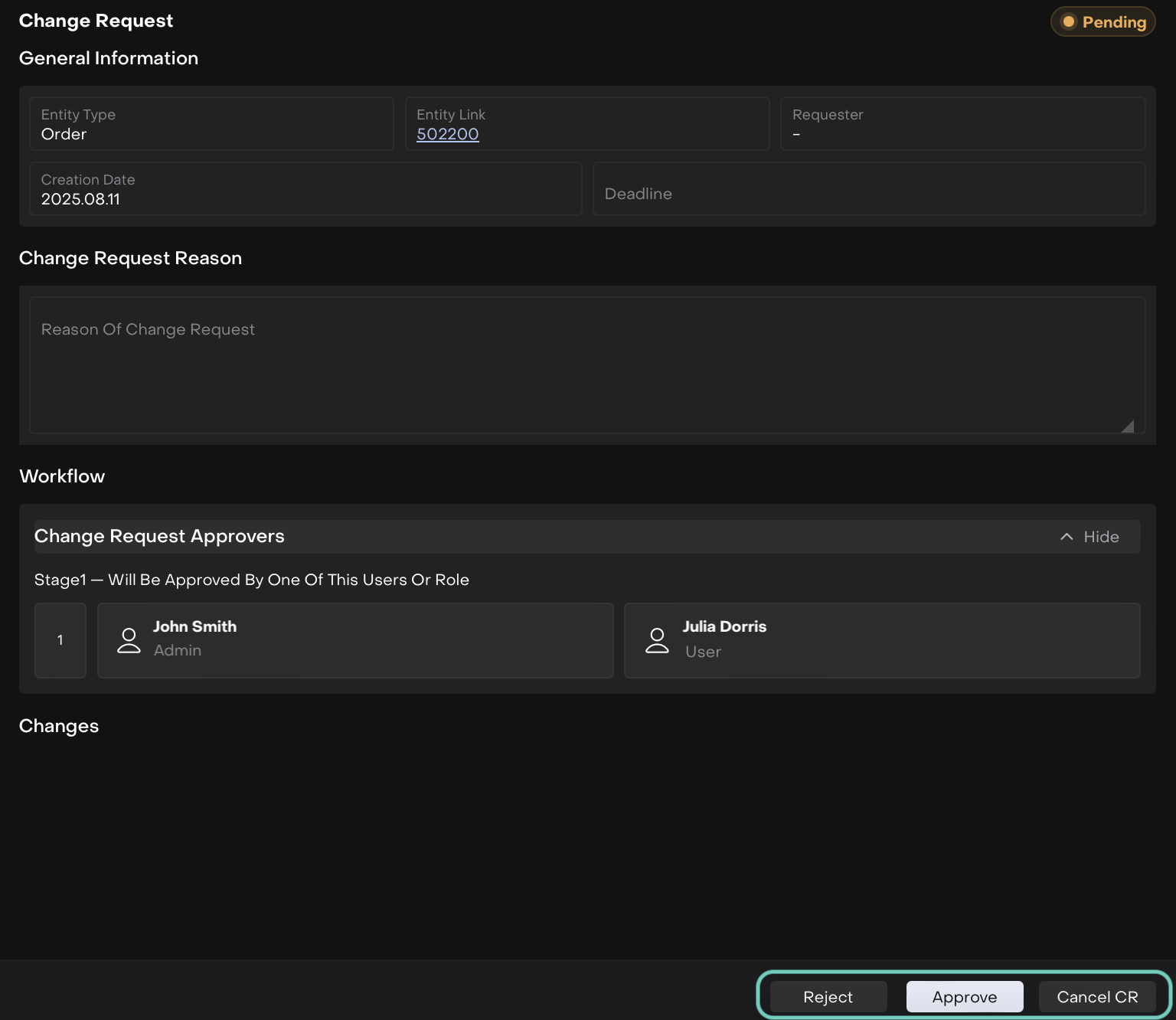This screenshot has width=1176, height=1020.
Task: Open order link 502200
Action: (447, 134)
